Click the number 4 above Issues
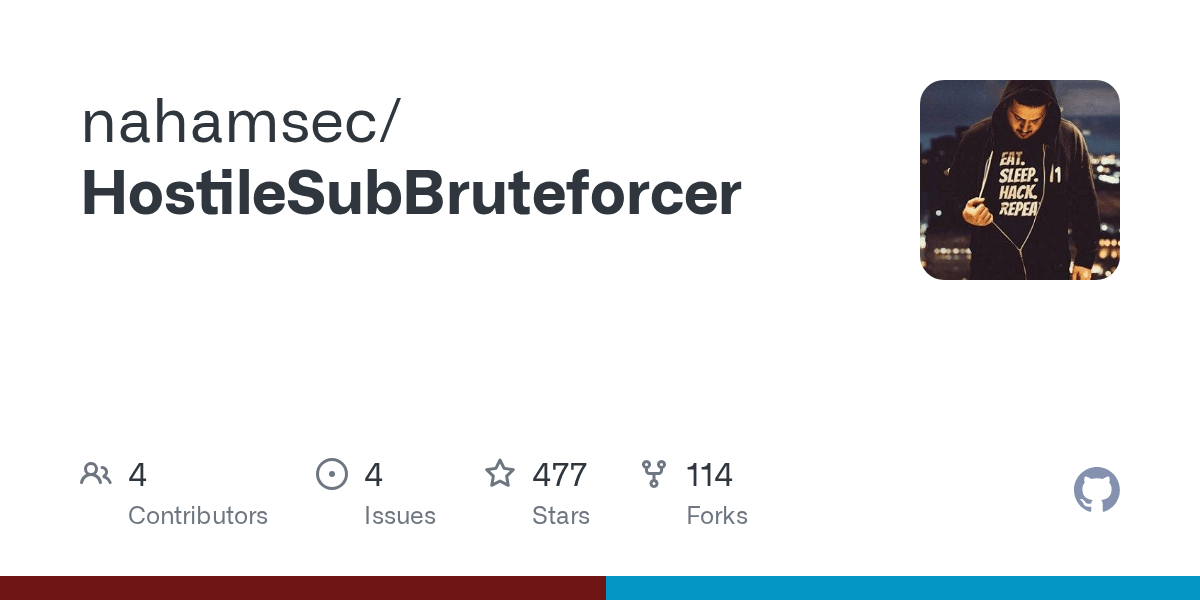Image resolution: width=1200 pixels, height=600 pixels. click(374, 475)
